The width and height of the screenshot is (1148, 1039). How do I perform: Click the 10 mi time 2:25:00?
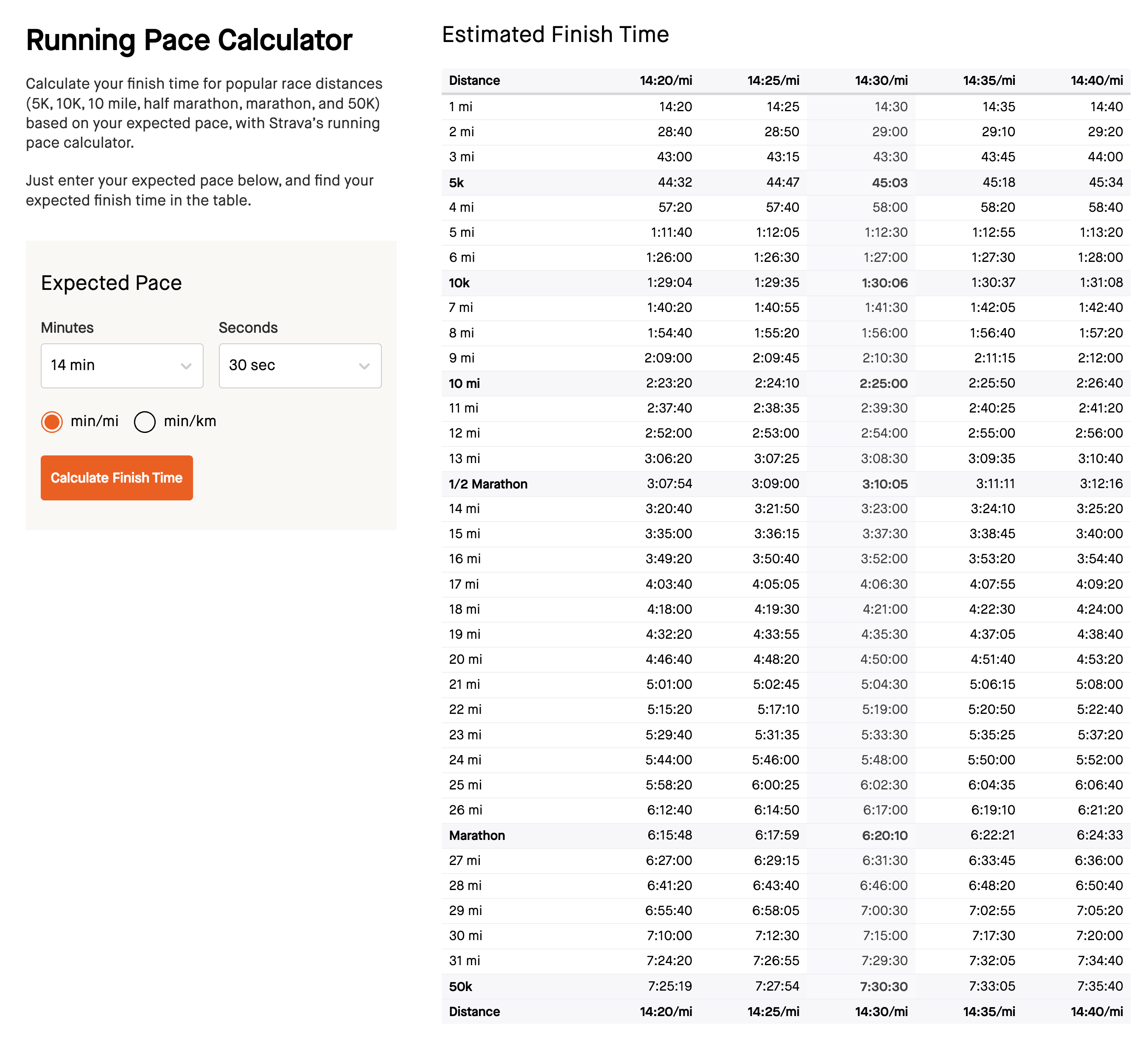point(883,383)
